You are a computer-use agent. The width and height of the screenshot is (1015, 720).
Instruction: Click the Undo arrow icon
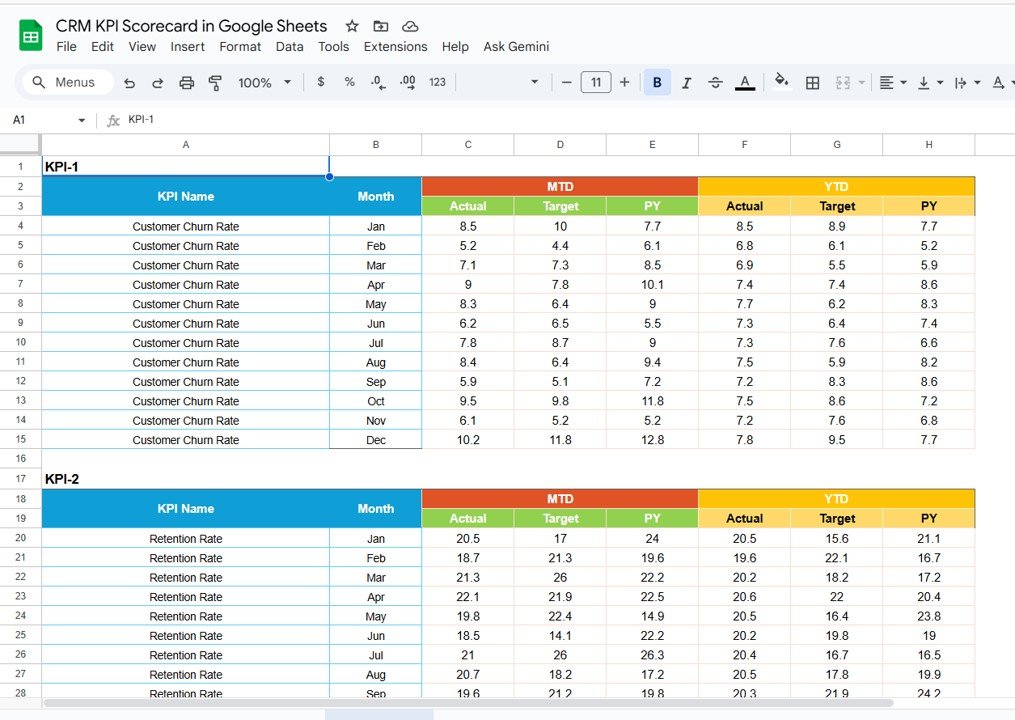click(130, 83)
